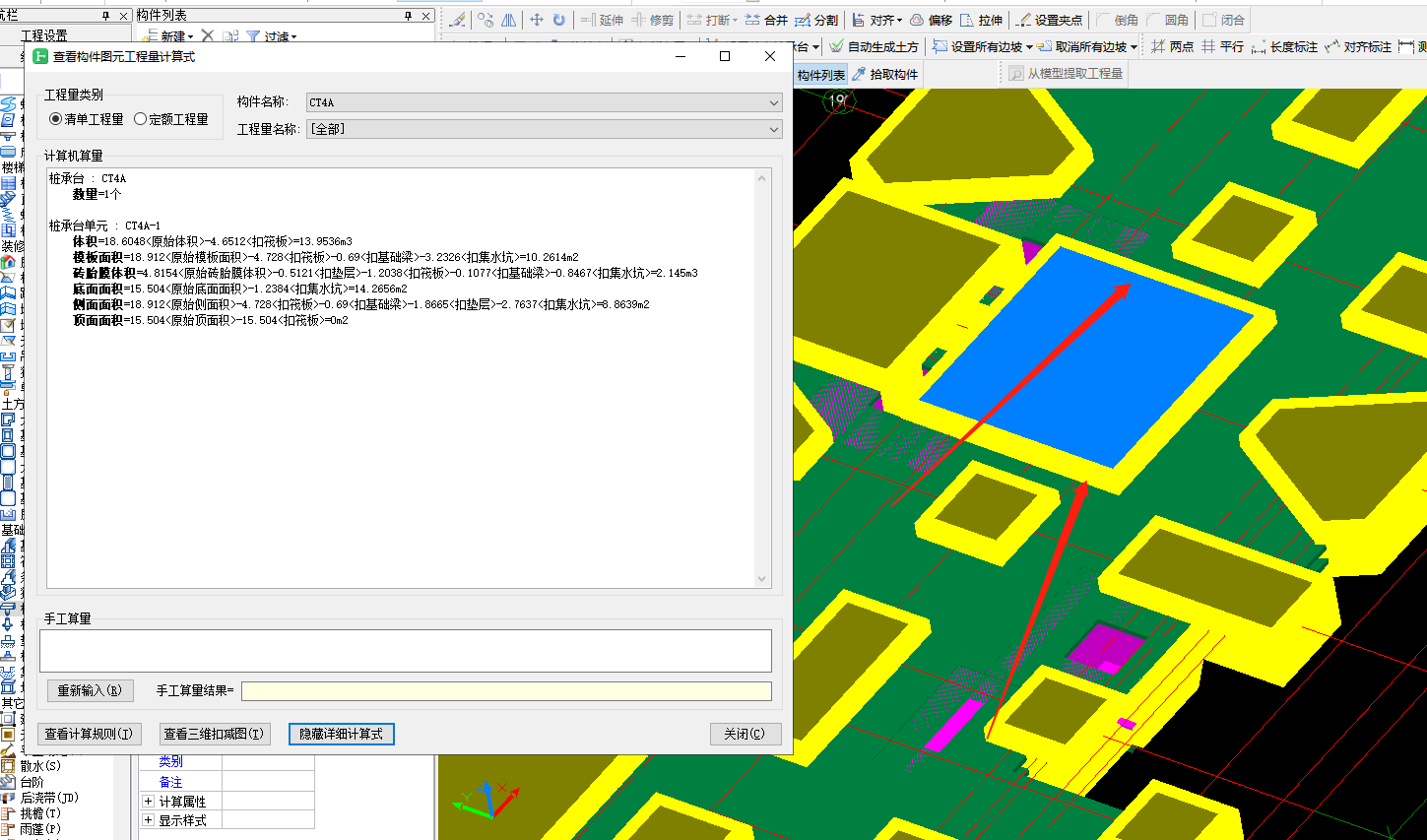Viewport: 1427px width, 840px height.
Task: Select 后浇带(JD) in the component tree
Action: (x=49, y=798)
